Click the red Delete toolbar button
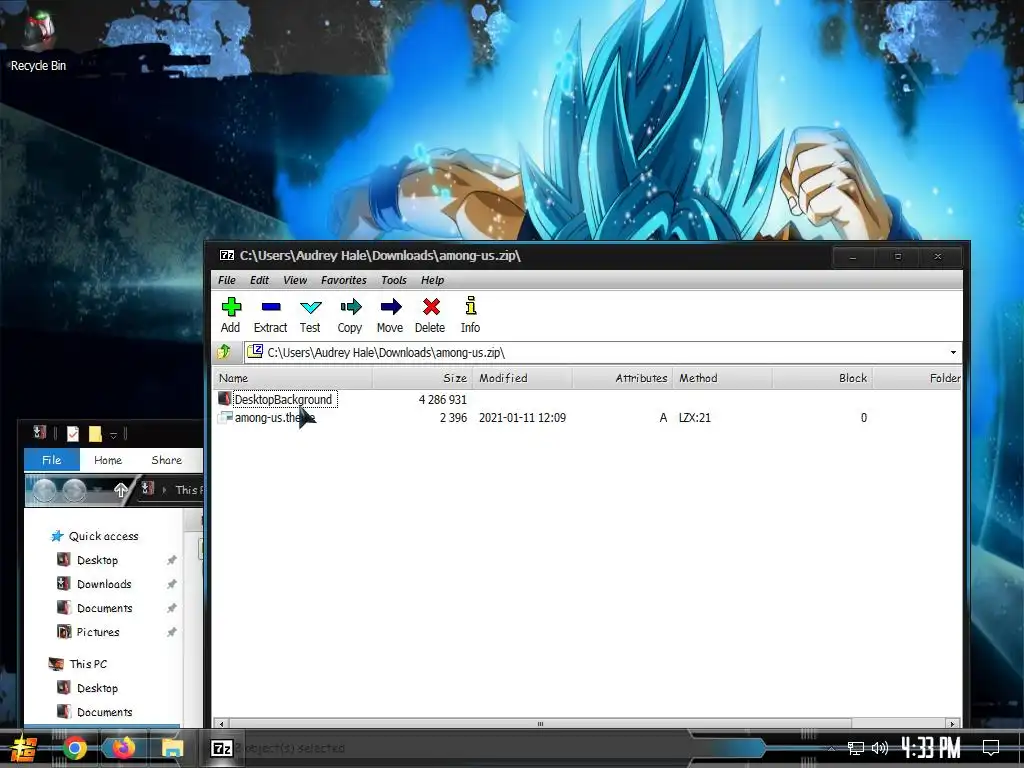 point(430,315)
